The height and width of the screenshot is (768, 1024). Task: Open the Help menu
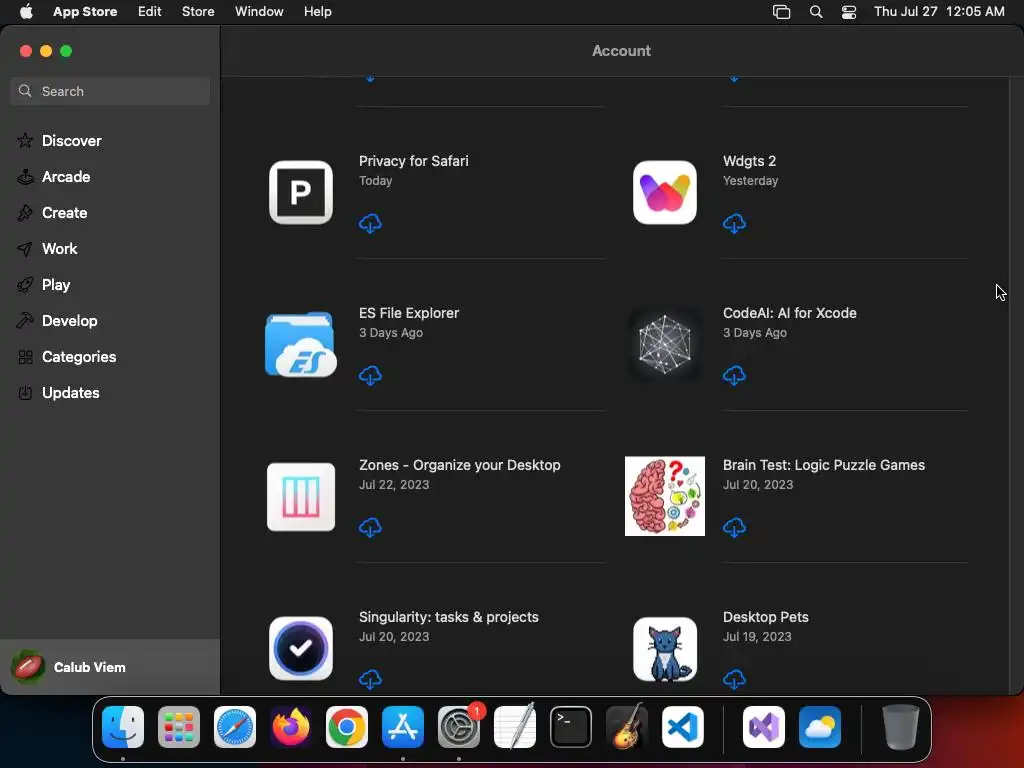[x=317, y=11]
